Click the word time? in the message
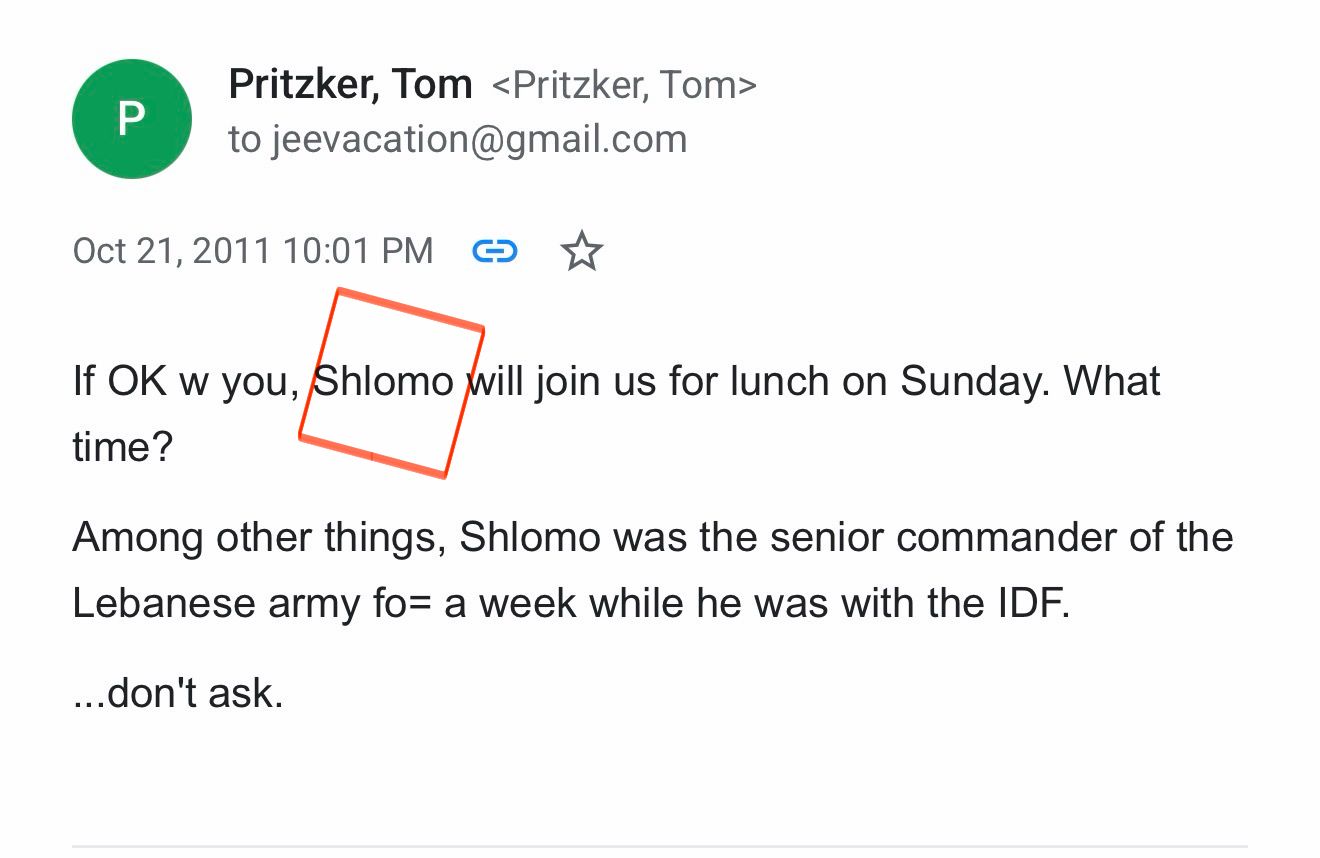1320x858 pixels. (x=123, y=447)
